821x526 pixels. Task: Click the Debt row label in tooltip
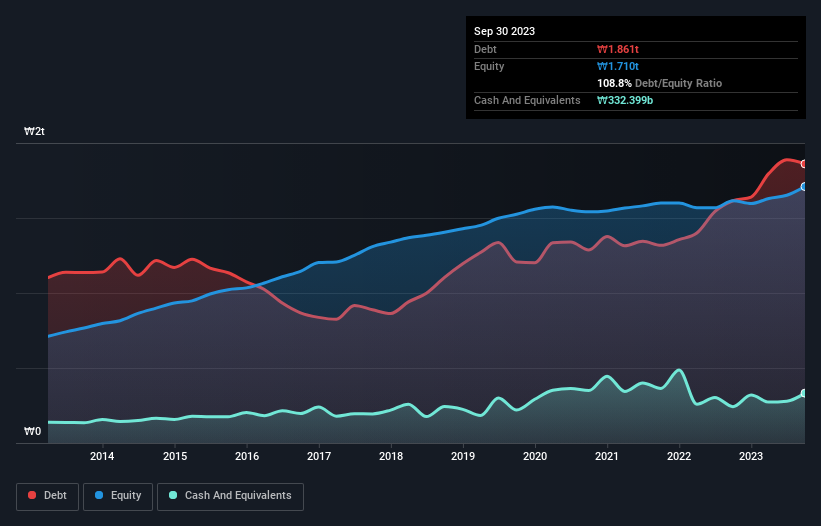pos(485,49)
